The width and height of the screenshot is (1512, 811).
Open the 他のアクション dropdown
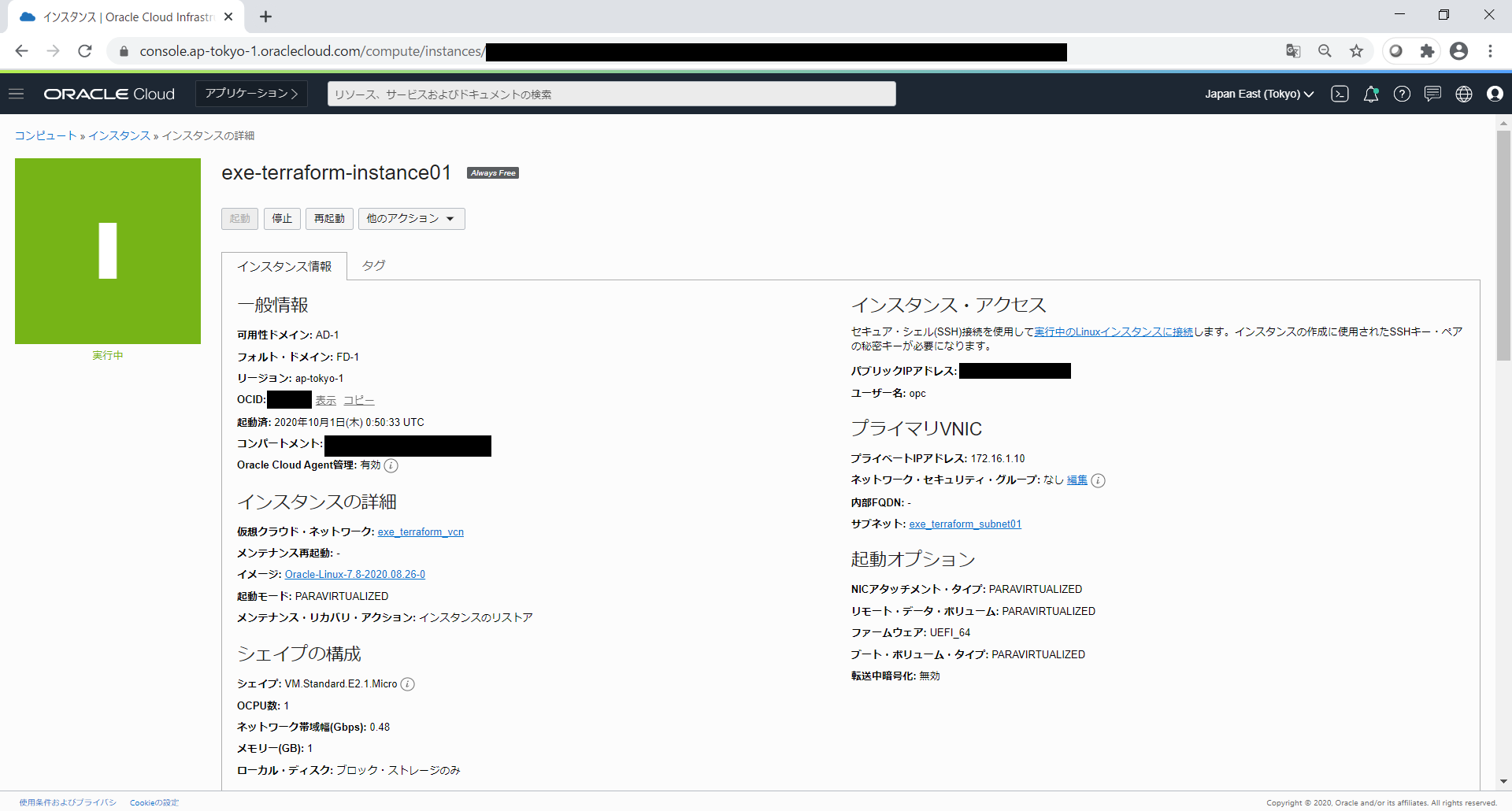pos(411,219)
